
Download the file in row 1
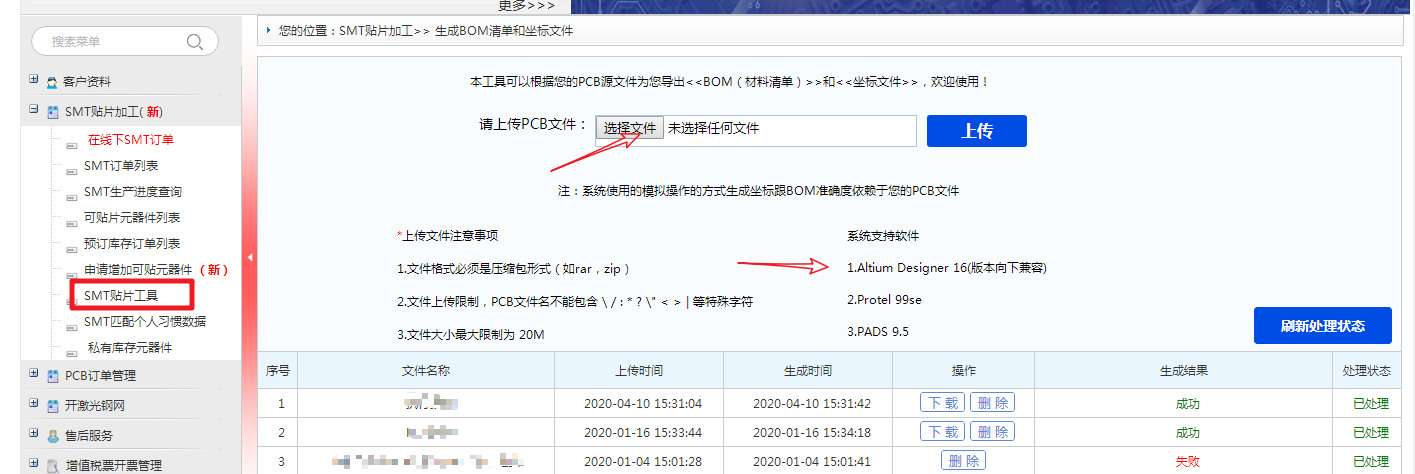point(942,403)
